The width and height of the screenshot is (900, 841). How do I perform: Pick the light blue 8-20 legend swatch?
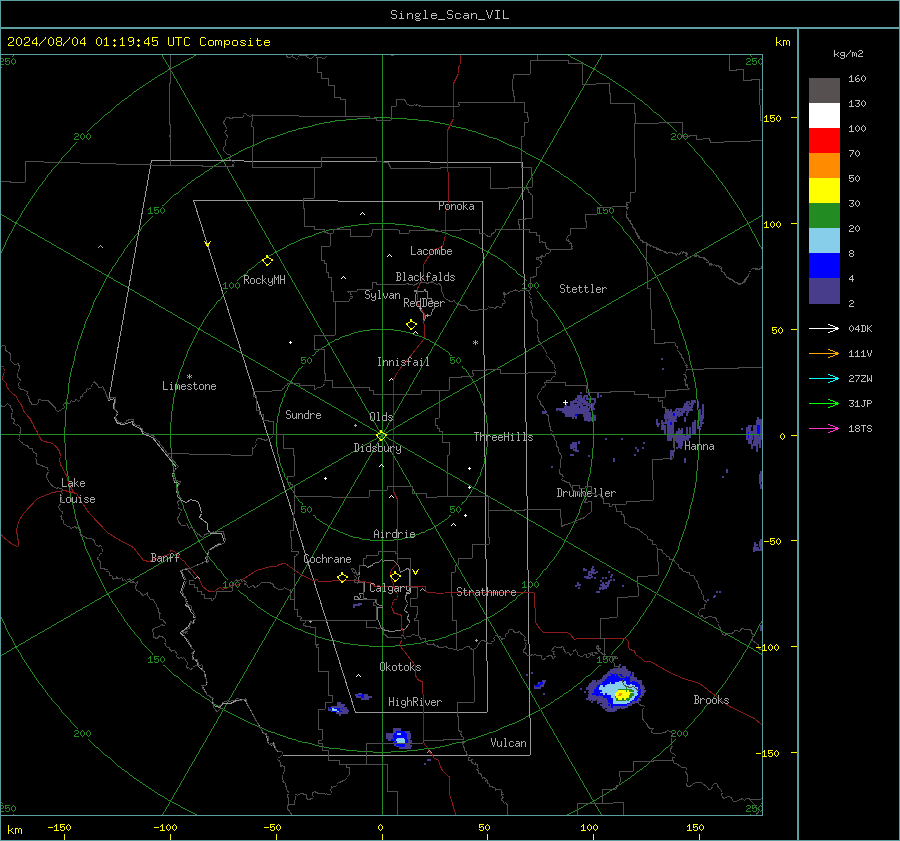pos(824,241)
